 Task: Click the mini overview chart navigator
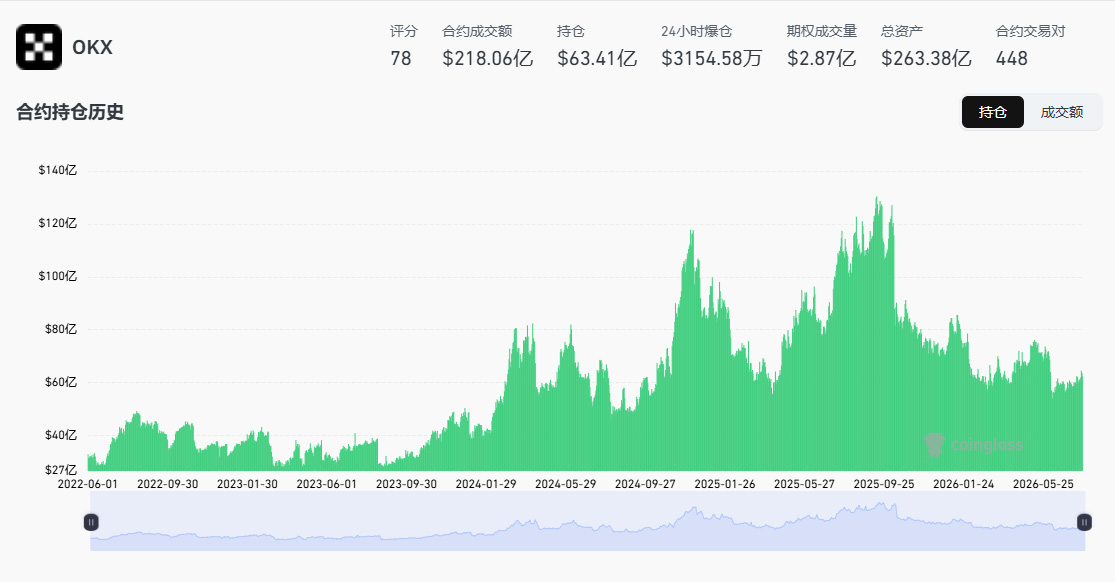click(587, 521)
